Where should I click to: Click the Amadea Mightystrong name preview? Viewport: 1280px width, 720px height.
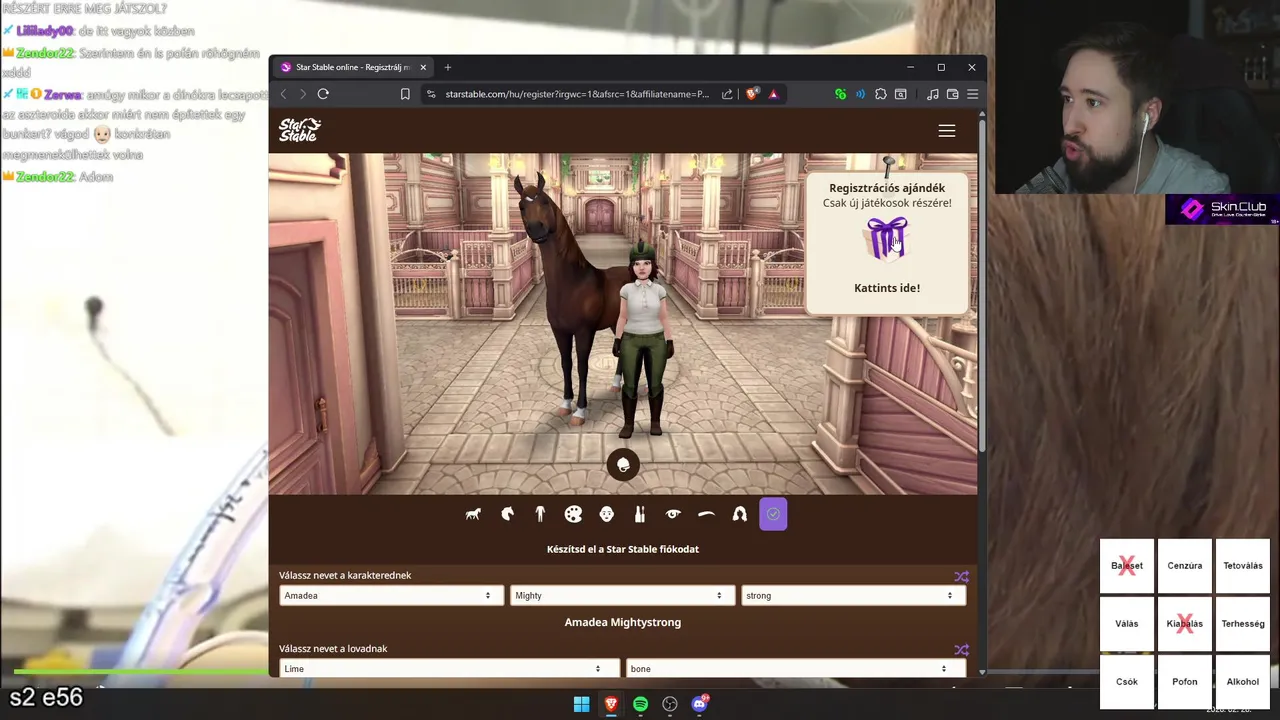pyautogui.click(x=623, y=622)
